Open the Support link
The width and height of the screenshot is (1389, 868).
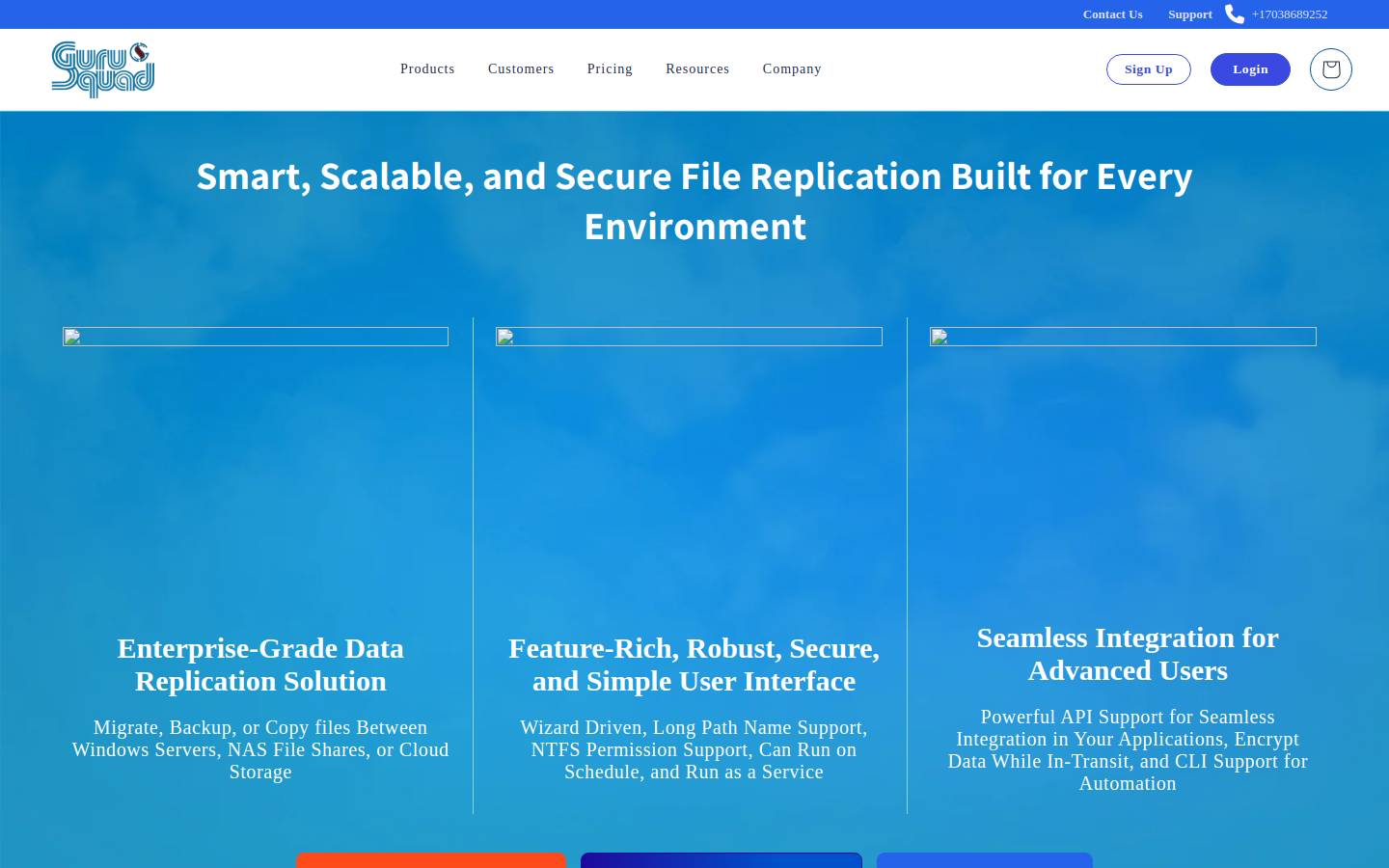tap(1190, 14)
